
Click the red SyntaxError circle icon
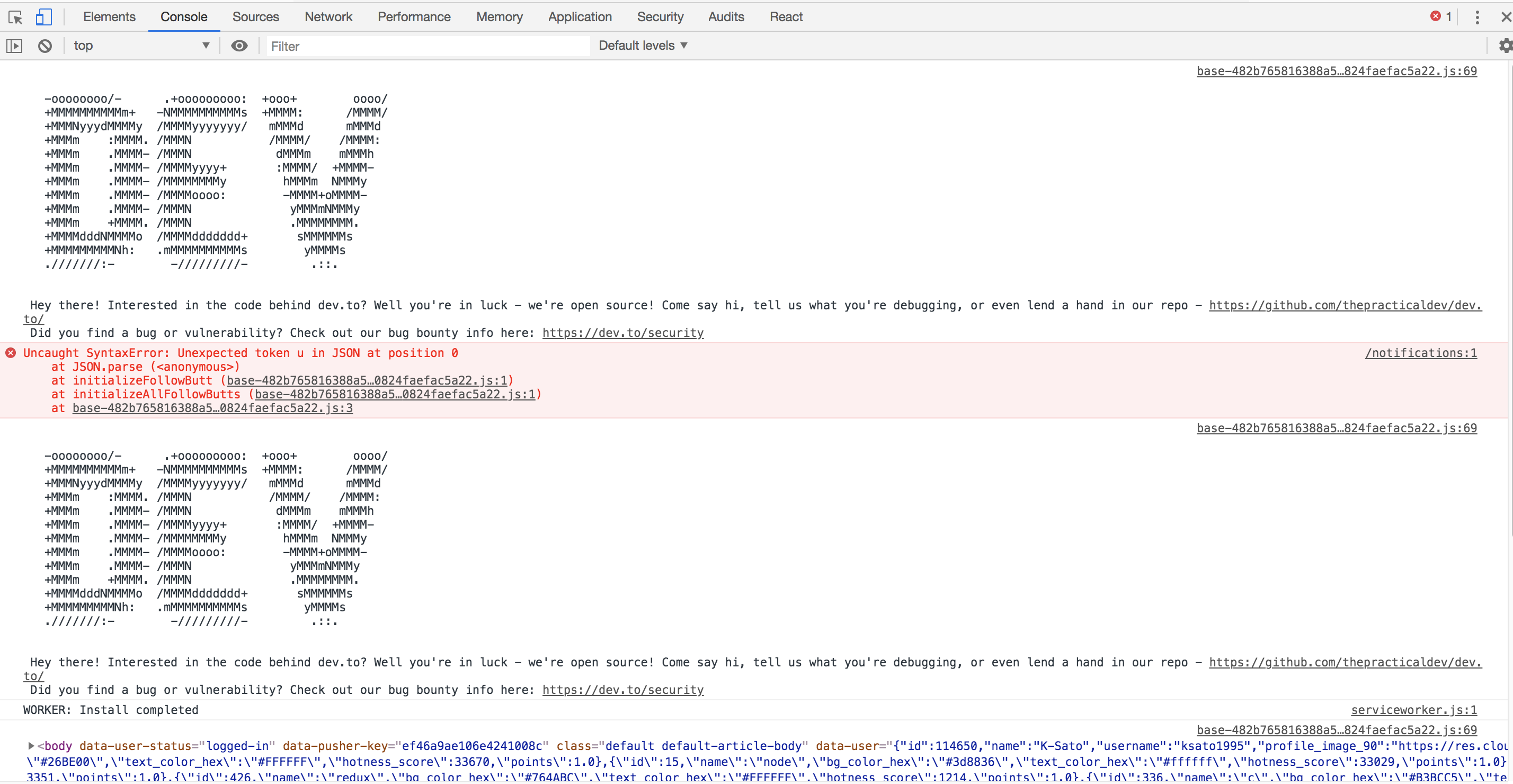click(x=11, y=353)
